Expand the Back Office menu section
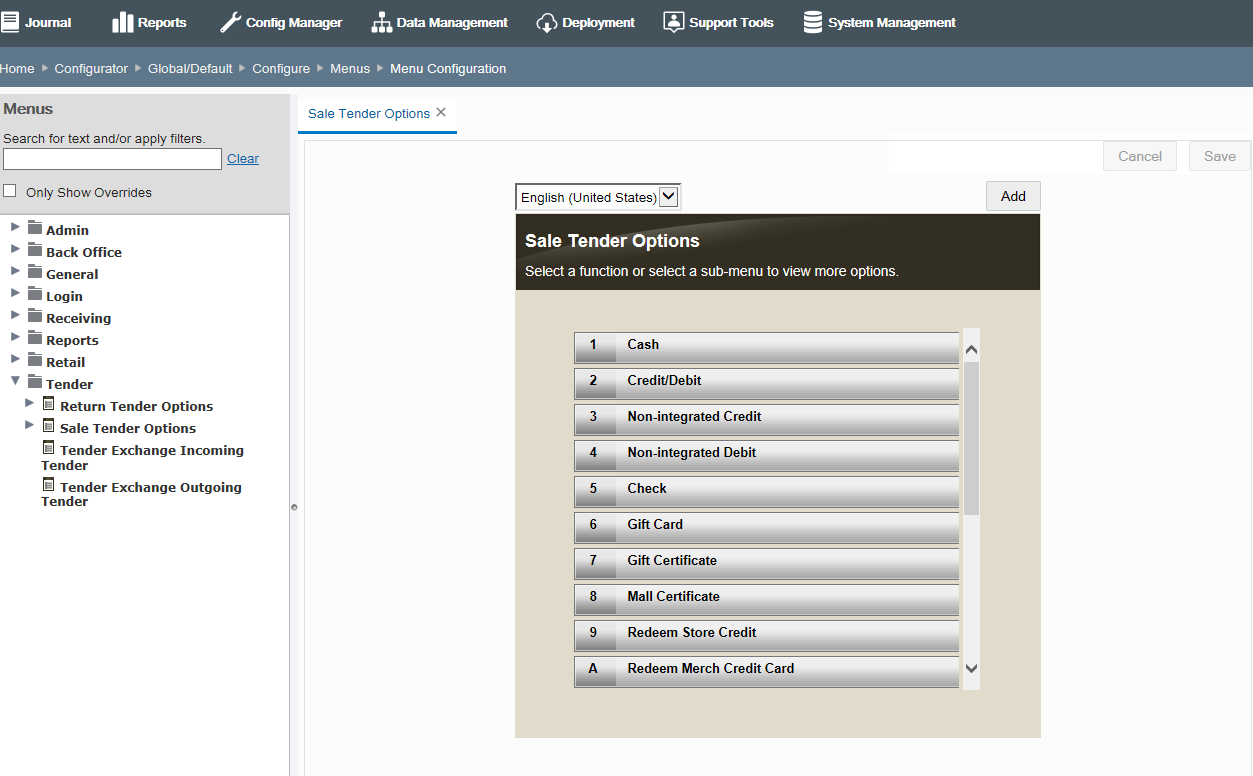 click(14, 251)
